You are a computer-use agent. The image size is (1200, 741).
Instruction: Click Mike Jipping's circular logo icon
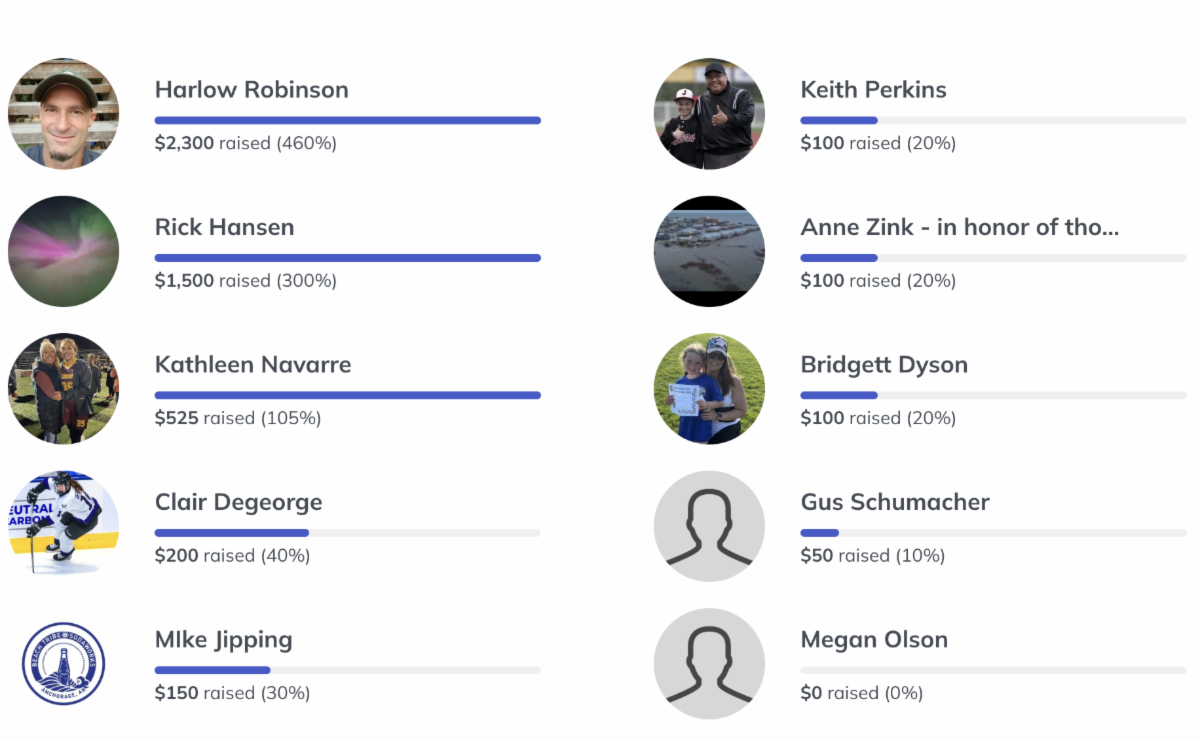[63, 663]
